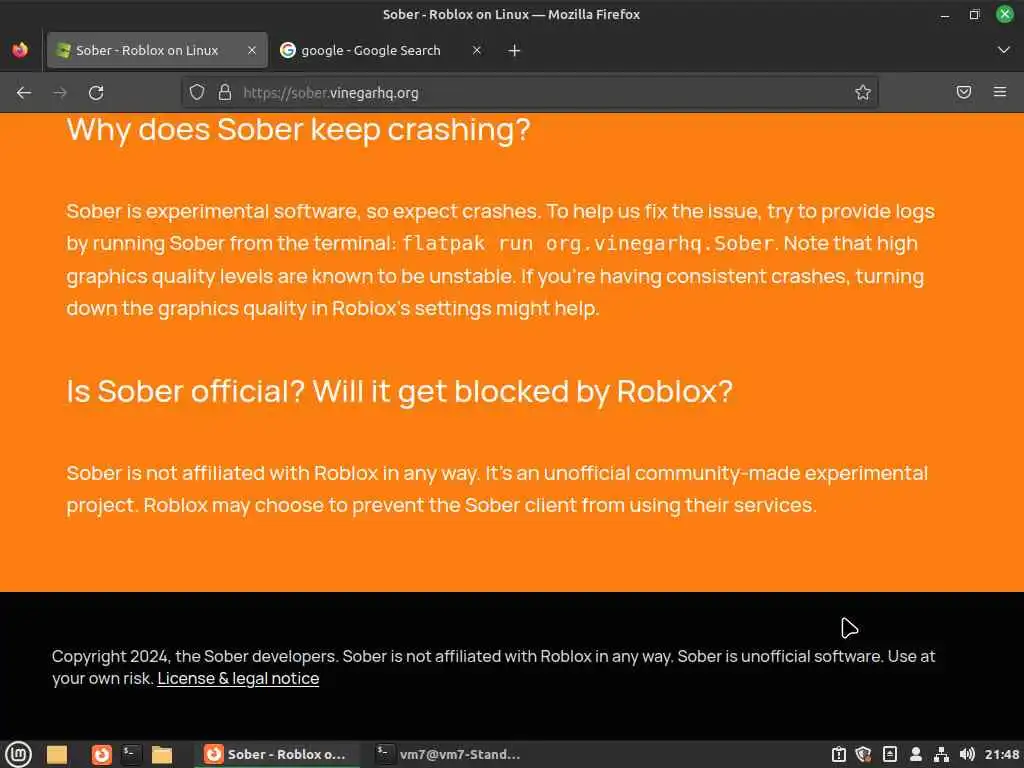This screenshot has height=768, width=1024.
Task: Bookmark this page with the star icon
Action: (x=863, y=92)
